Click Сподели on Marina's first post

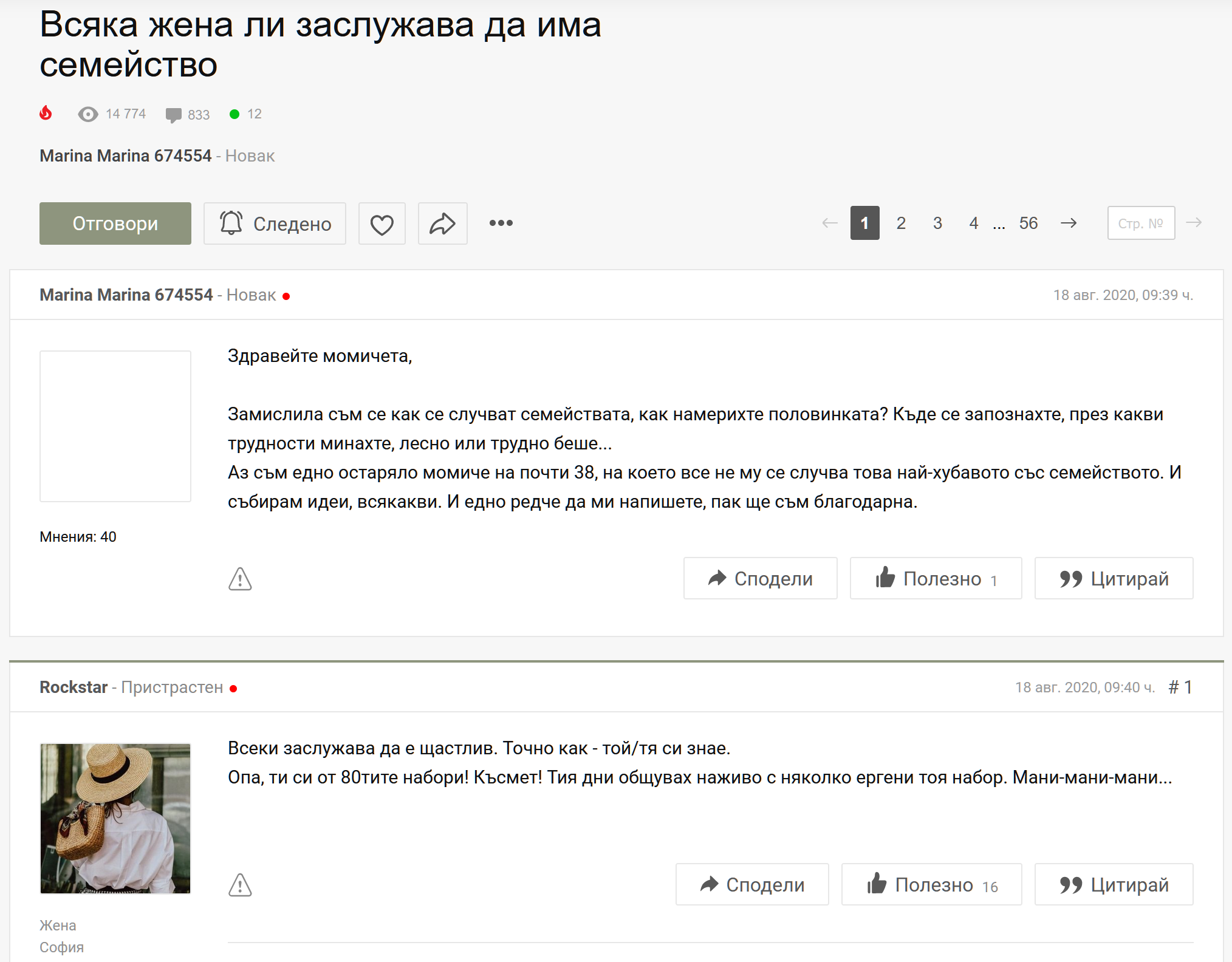coord(760,579)
